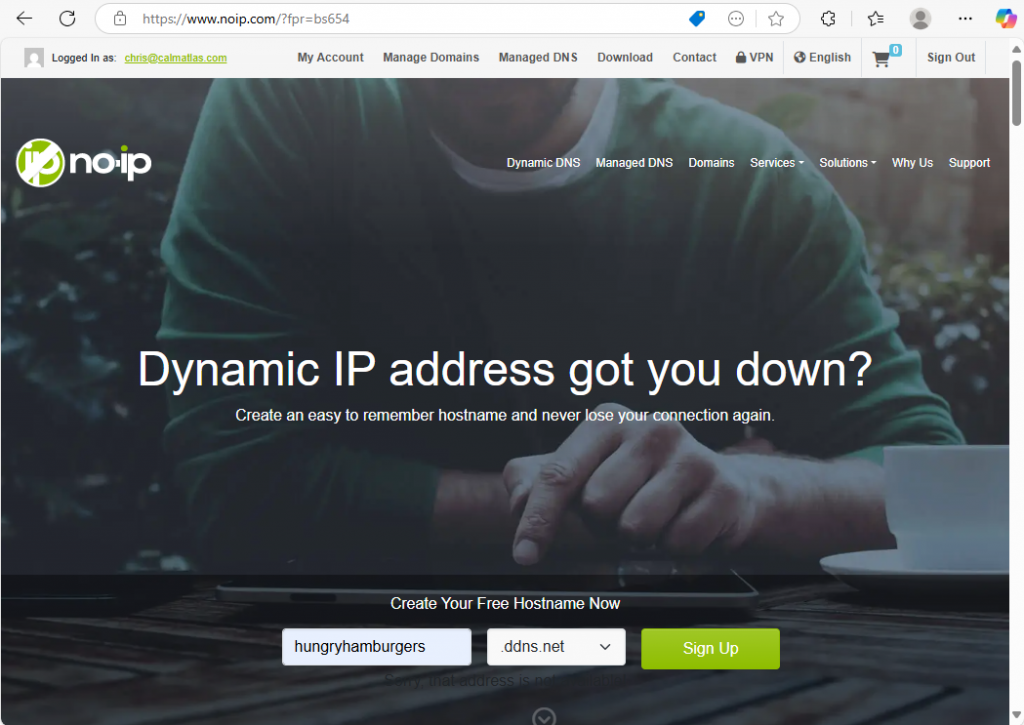The width and height of the screenshot is (1024, 725).
Task: Open Managed DNS in main navigation
Action: [x=634, y=163]
